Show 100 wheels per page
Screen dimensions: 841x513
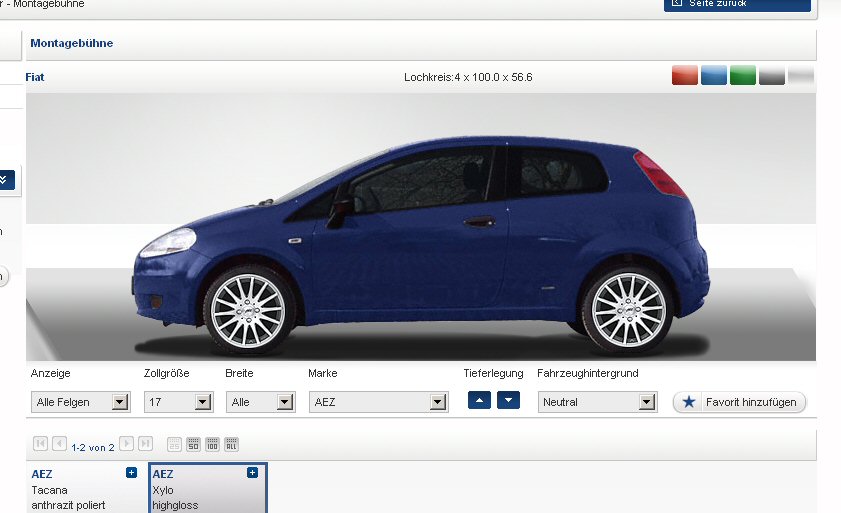[x=212, y=443]
